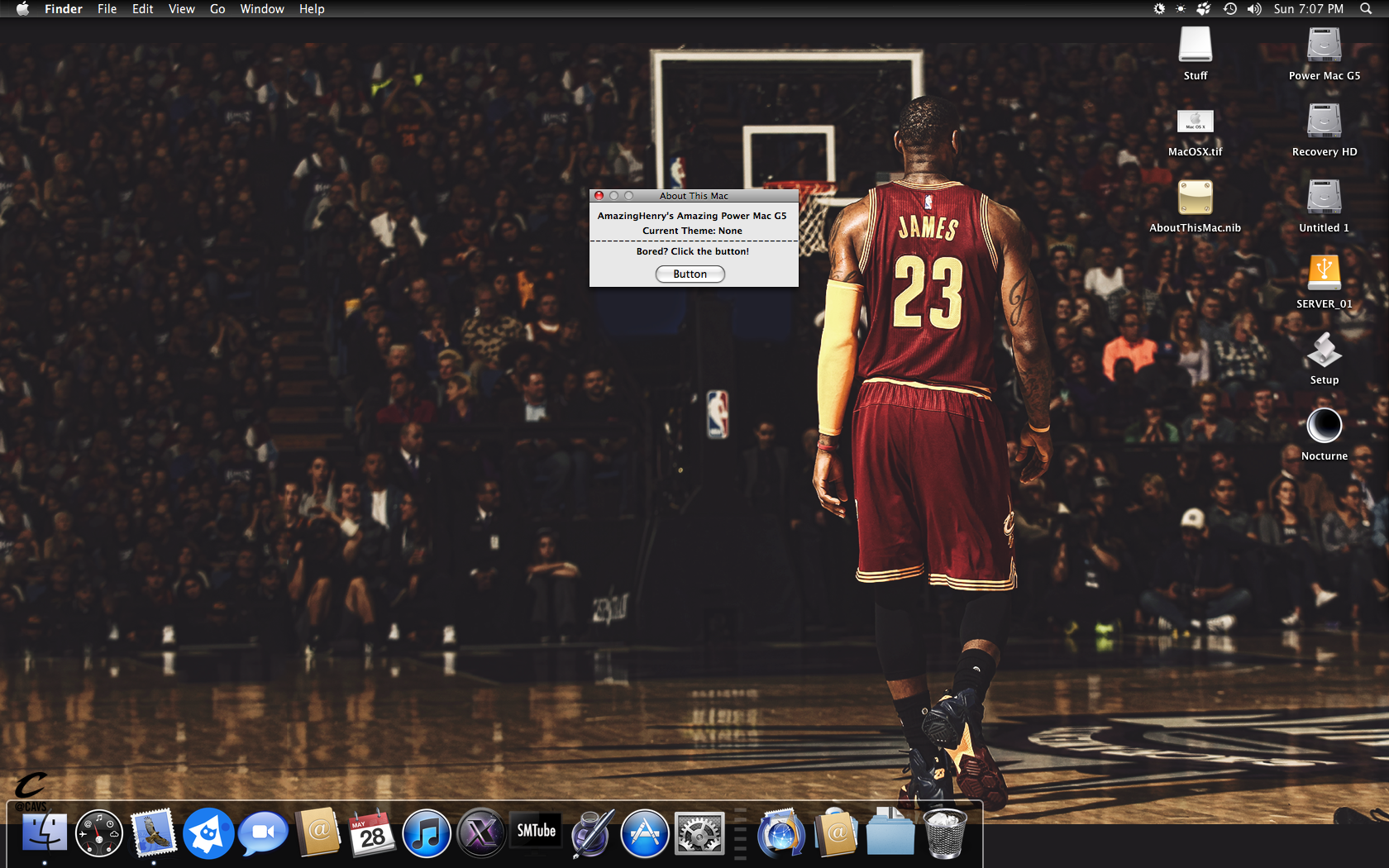Open the Mail stamp icon in Dock
The height and width of the screenshot is (868, 1389).
point(154,832)
